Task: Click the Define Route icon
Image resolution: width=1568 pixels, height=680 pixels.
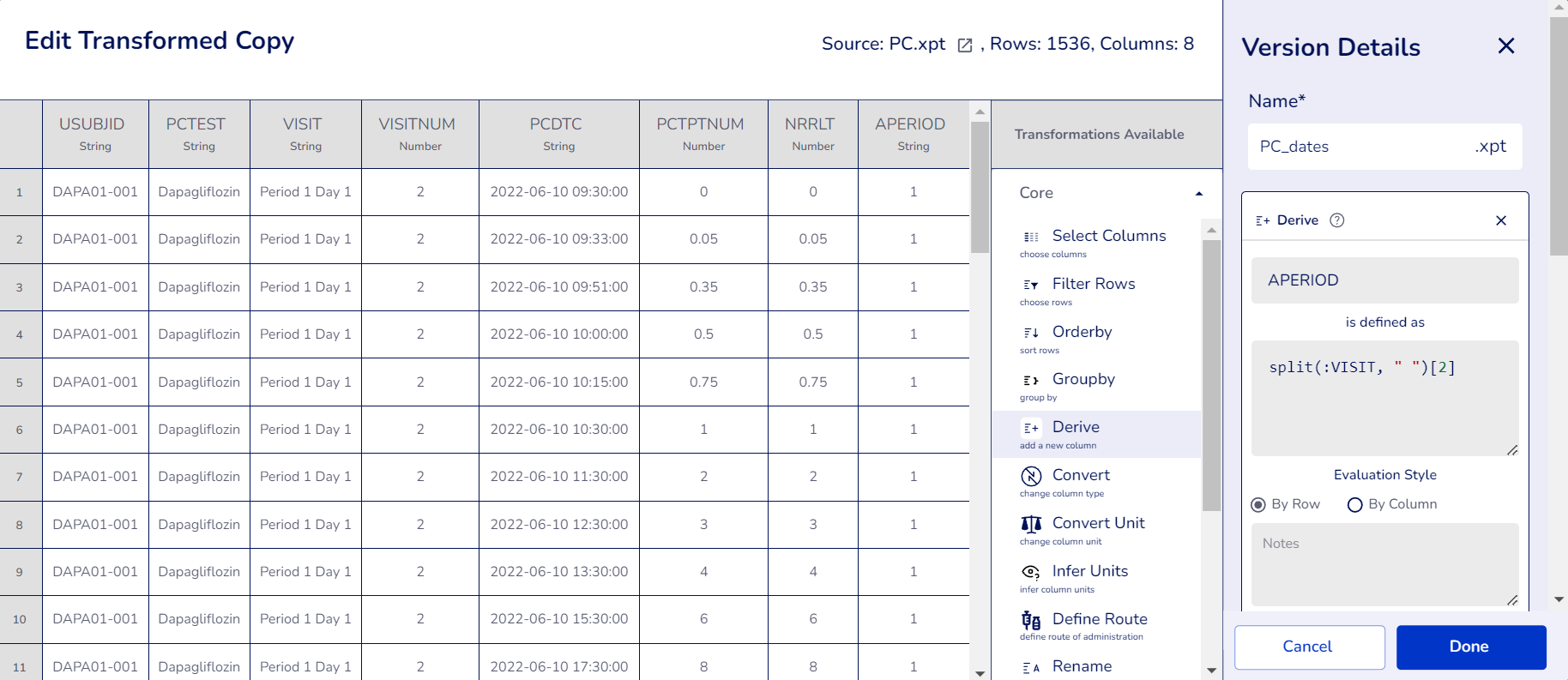Action: [1031, 620]
